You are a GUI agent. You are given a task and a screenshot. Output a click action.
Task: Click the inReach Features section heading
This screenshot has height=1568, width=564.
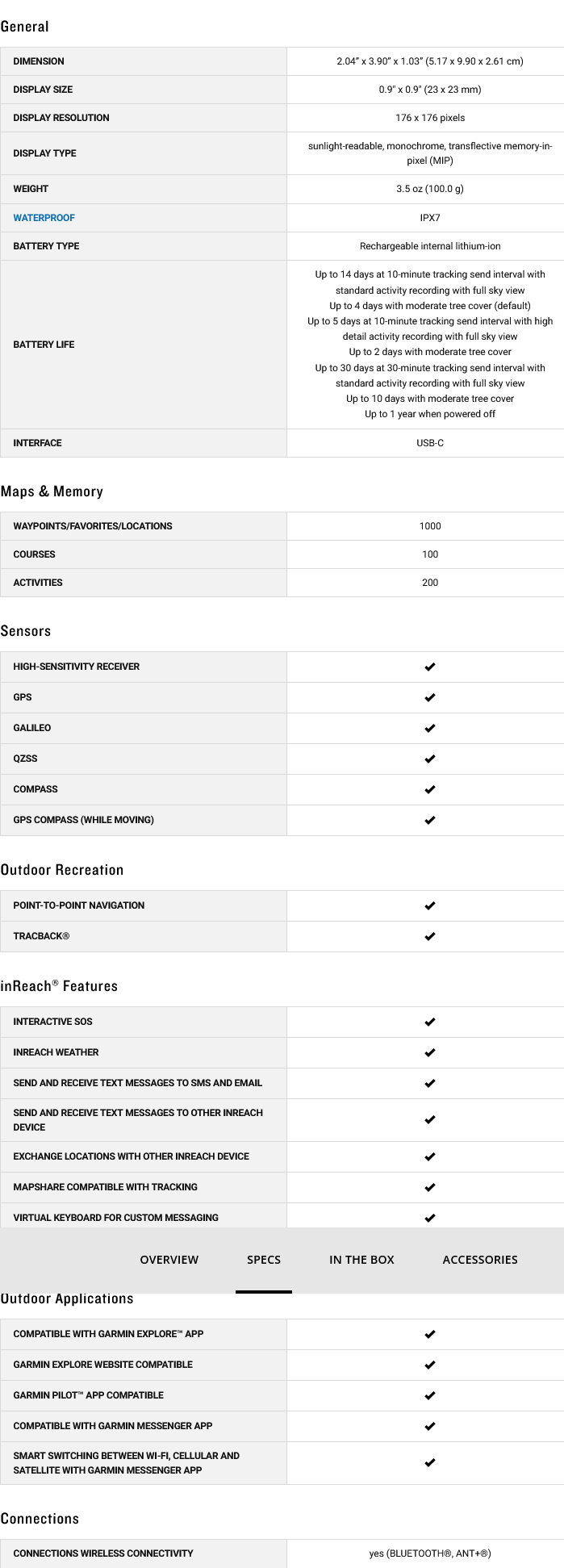(x=59, y=986)
